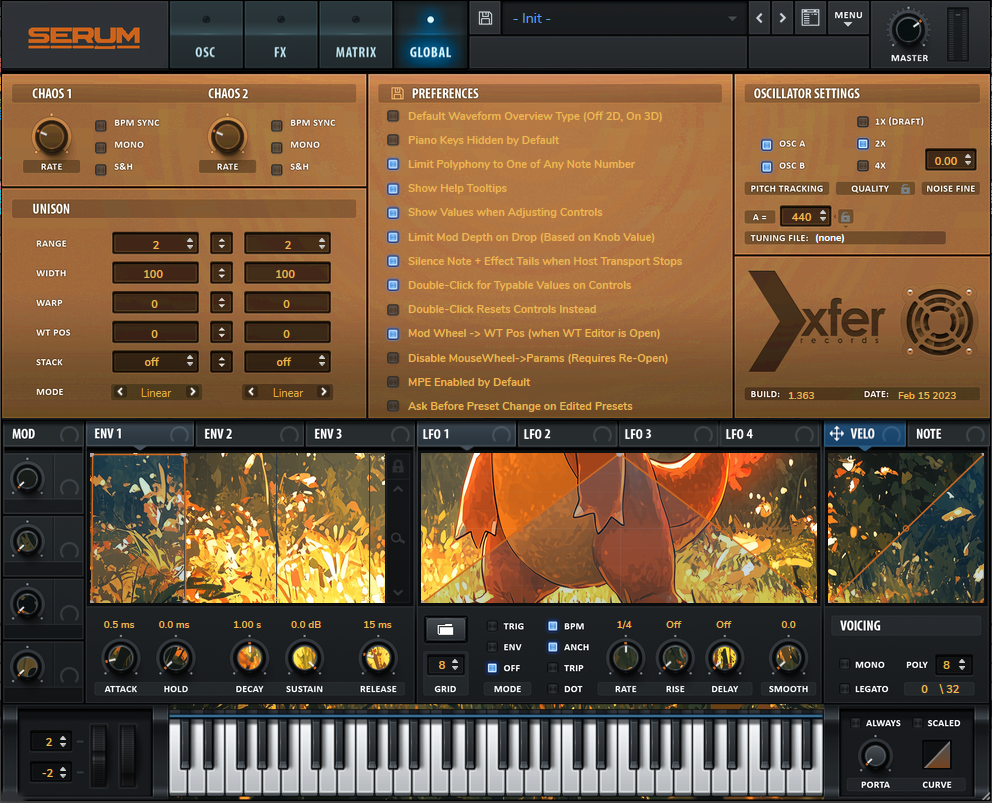
Task: Click the Chaos 1 RATE label
Action: point(52,166)
